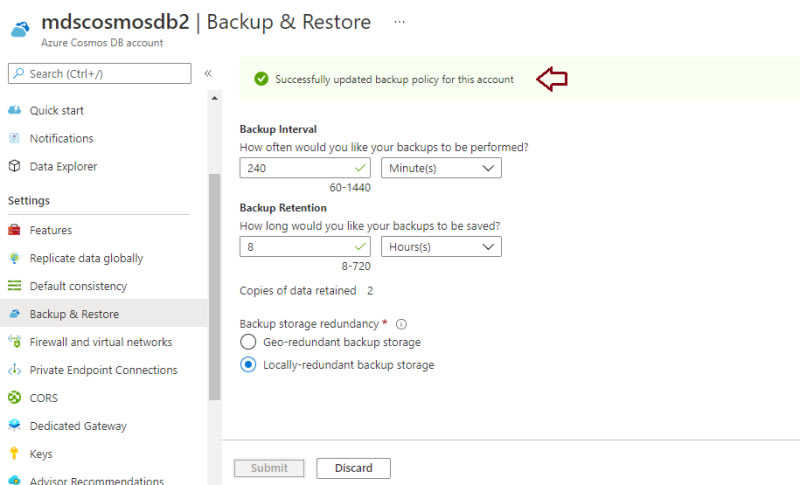This screenshot has width=800, height=485.
Task: Click the sidebar search box
Action: click(99, 73)
